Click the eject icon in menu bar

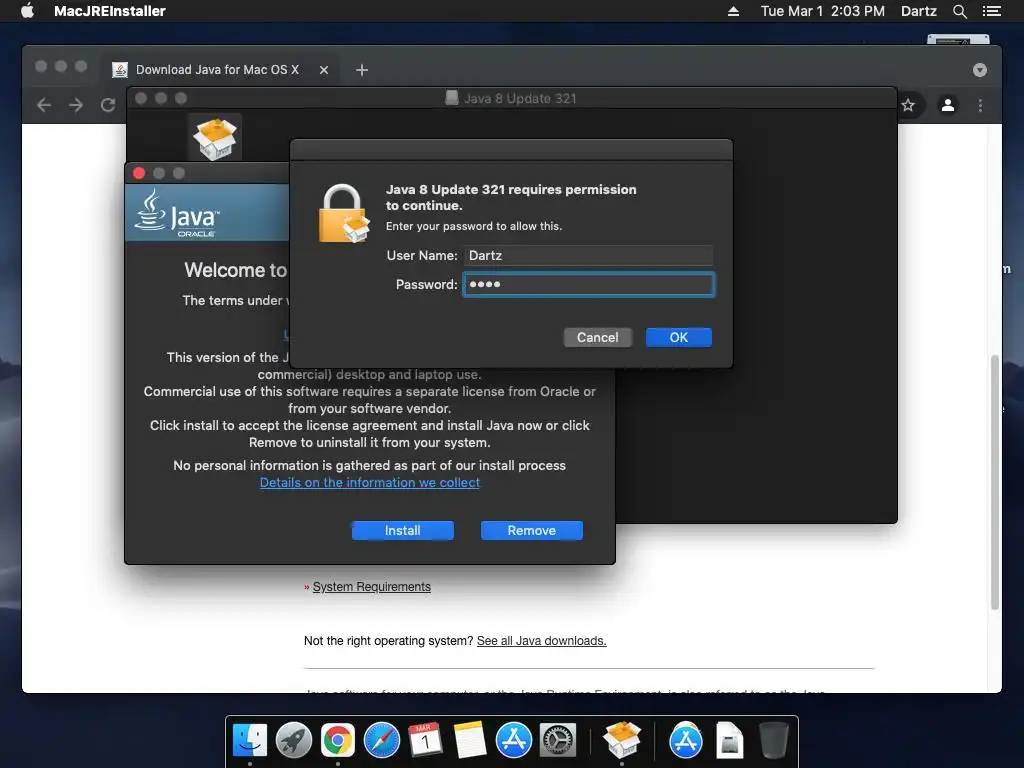(733, 11)
